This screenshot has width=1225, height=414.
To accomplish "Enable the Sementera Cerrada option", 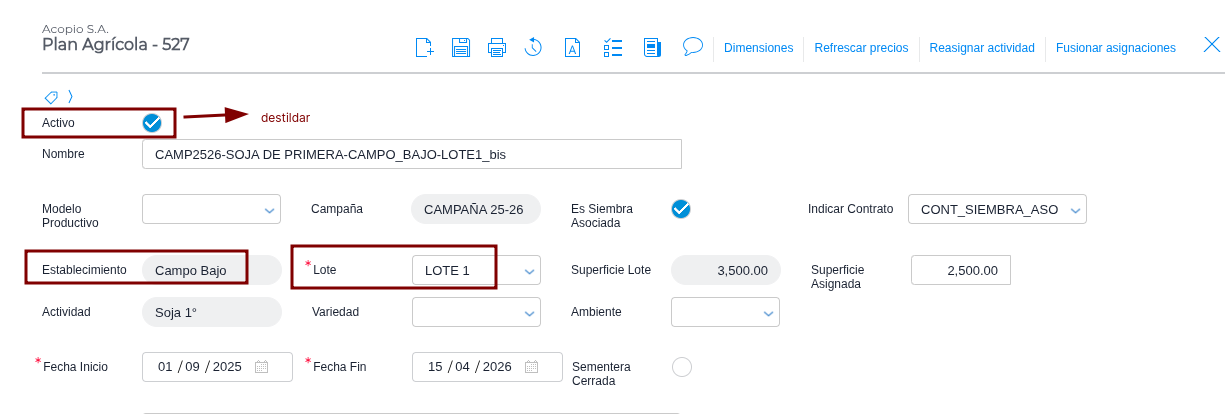I will click(682, 367).
